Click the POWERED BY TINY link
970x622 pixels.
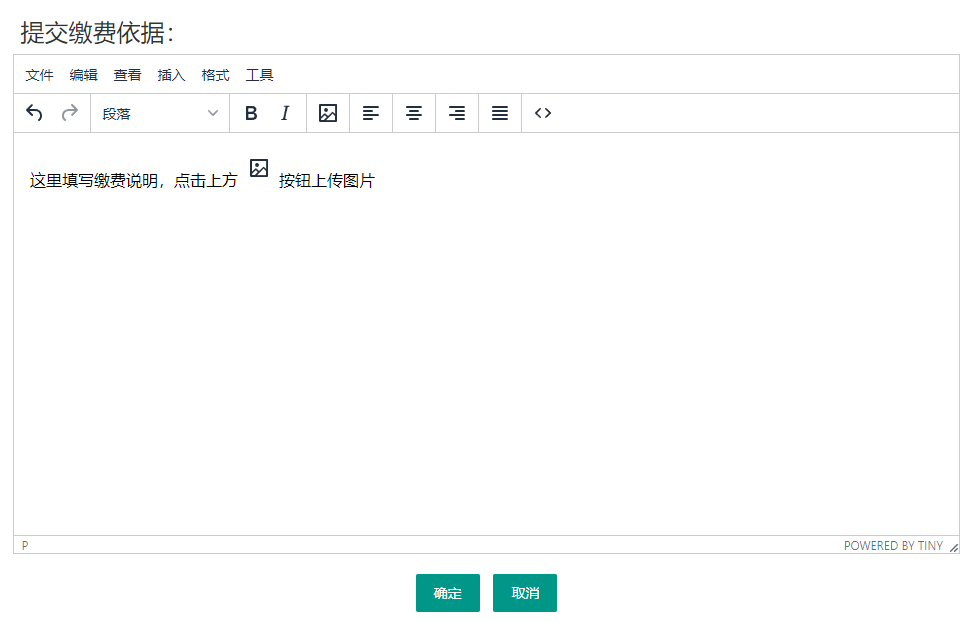(x=893, y=546)
